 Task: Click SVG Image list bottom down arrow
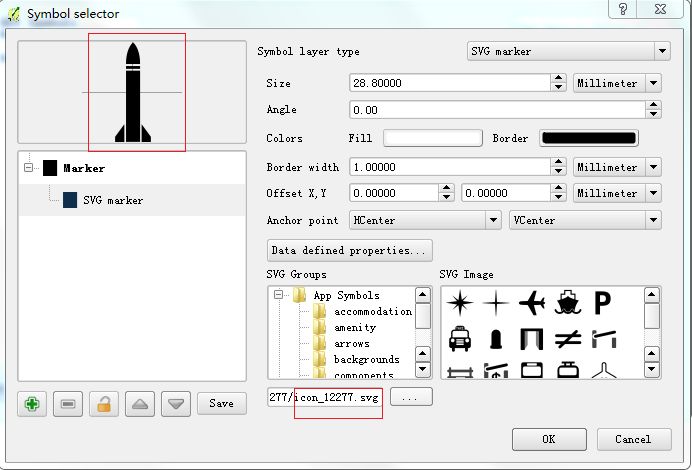pos(652,369)
